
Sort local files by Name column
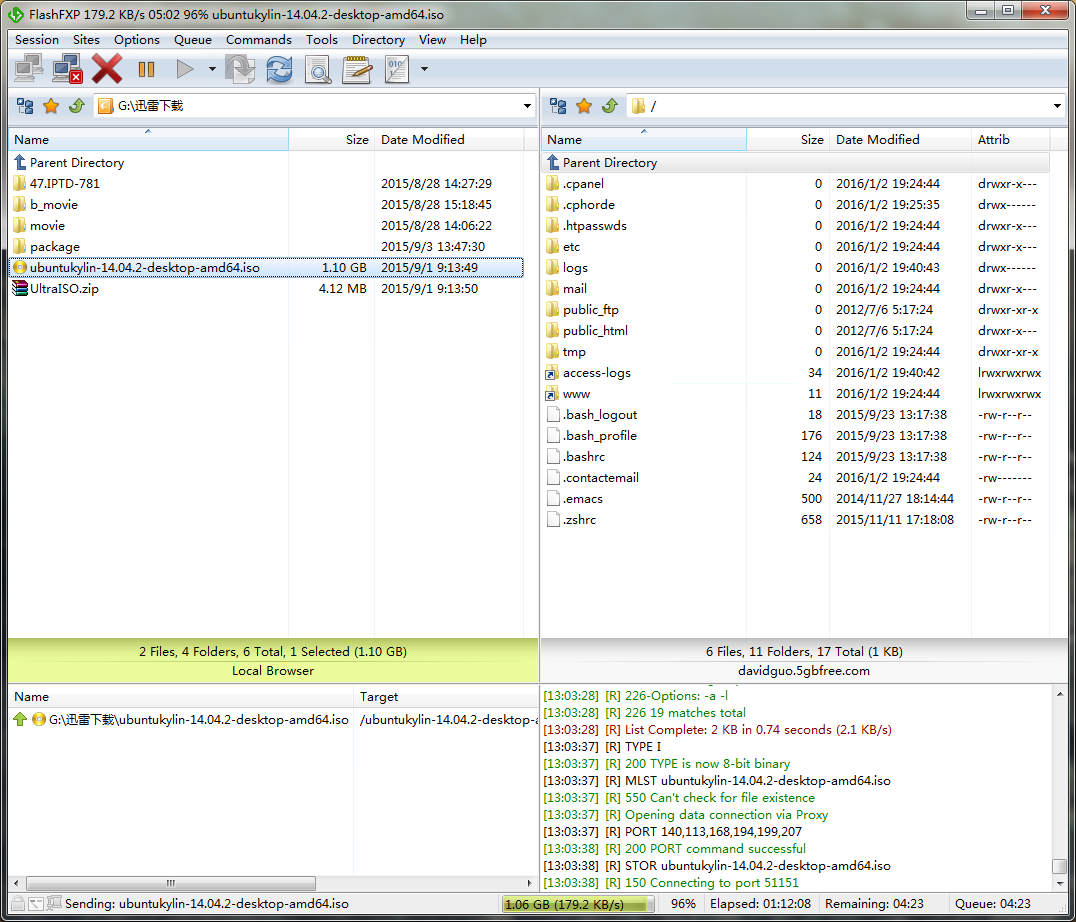[148, 139]
